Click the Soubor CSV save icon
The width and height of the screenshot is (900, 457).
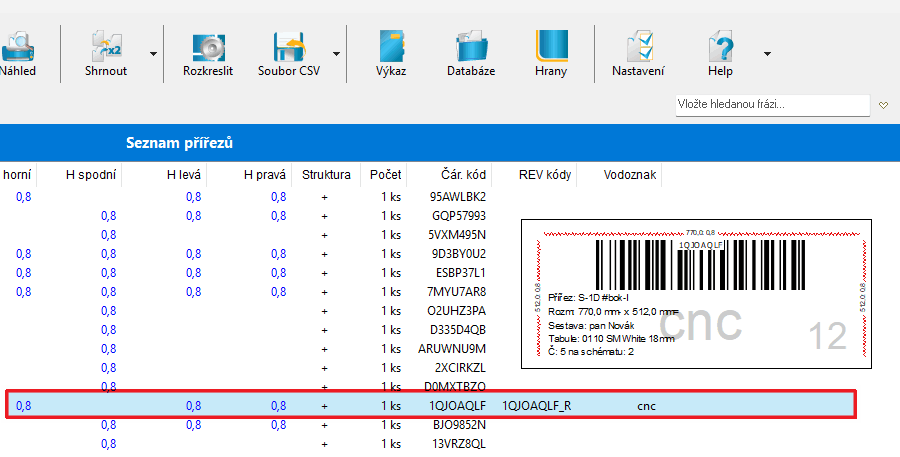(x=288, y=48)
